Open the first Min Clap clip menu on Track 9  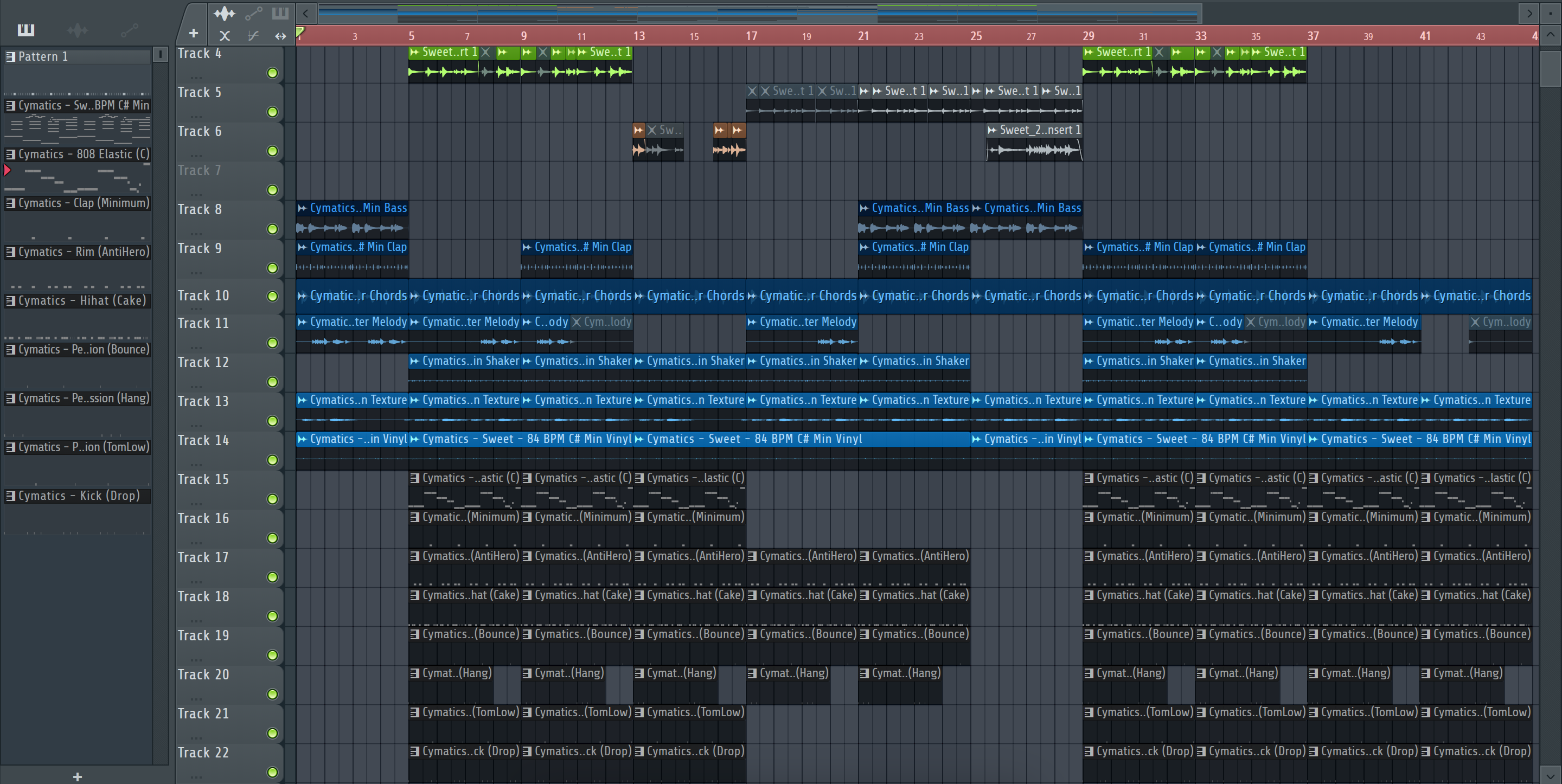(x=302, y=247)
